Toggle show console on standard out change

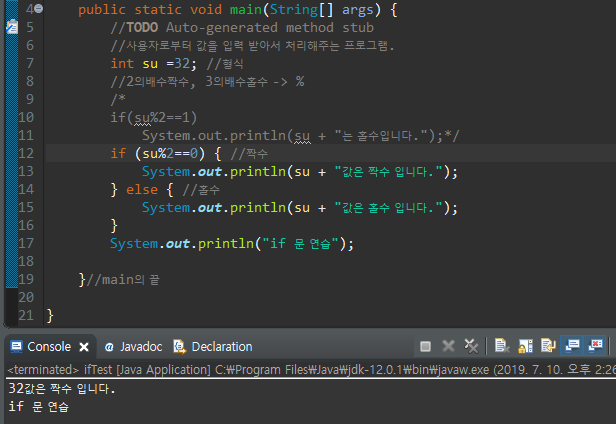pos(572,346)
